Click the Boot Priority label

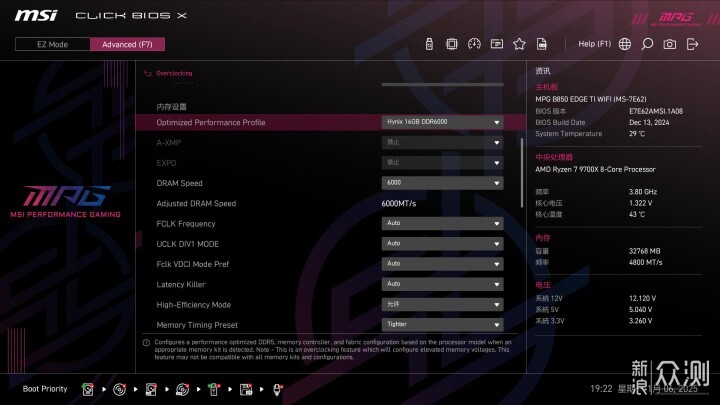pyautogui.click(x=45, y=389)
